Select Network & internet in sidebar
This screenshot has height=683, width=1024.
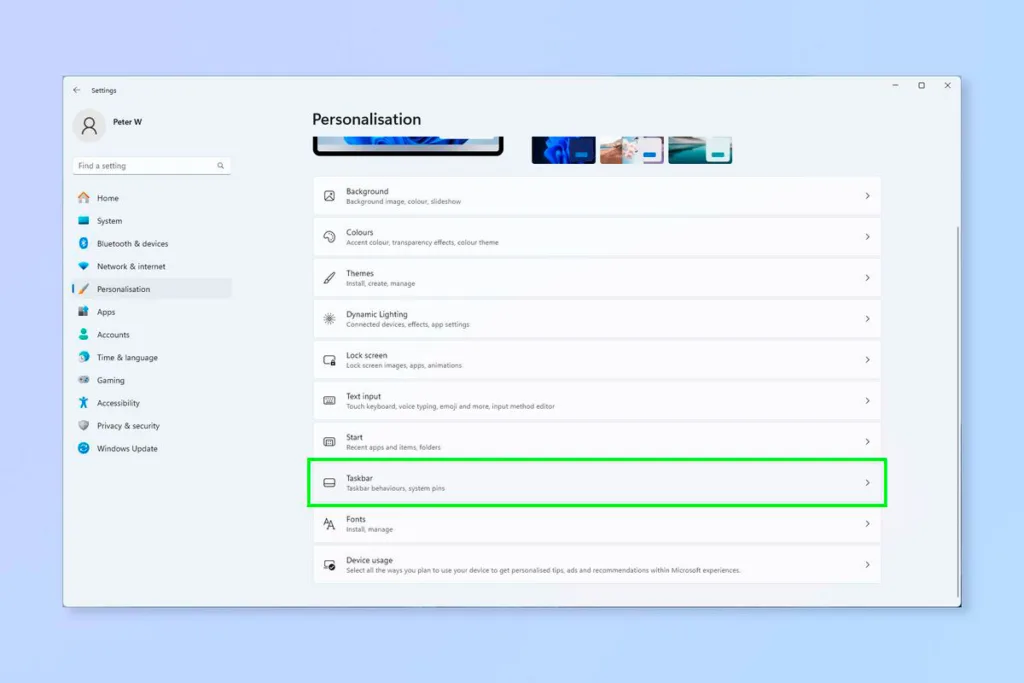(131, 266)
